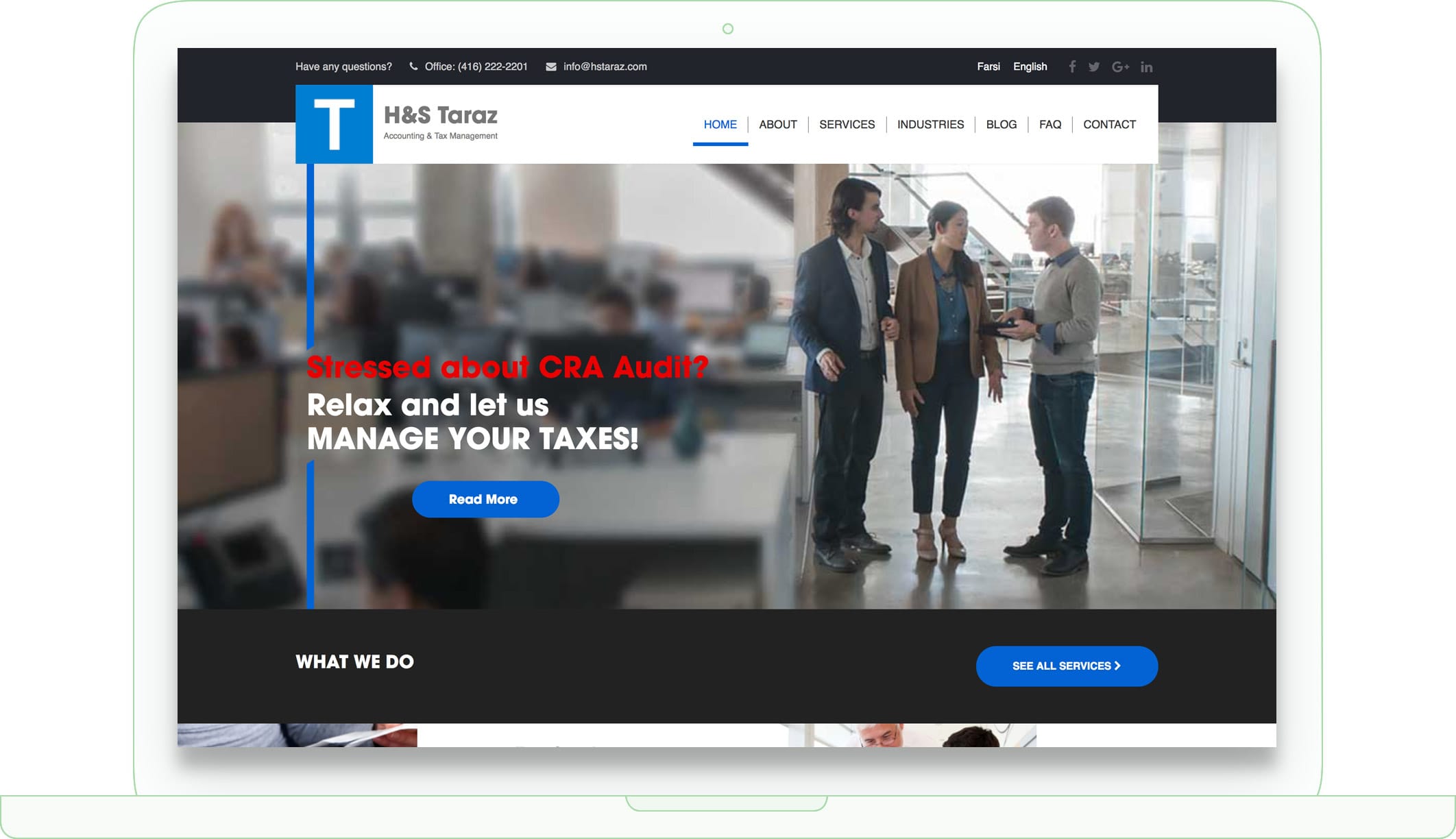This screenshot has width=1456, height=839.
Task: Switch to Farsi language toggle
Action: [989, 66]
